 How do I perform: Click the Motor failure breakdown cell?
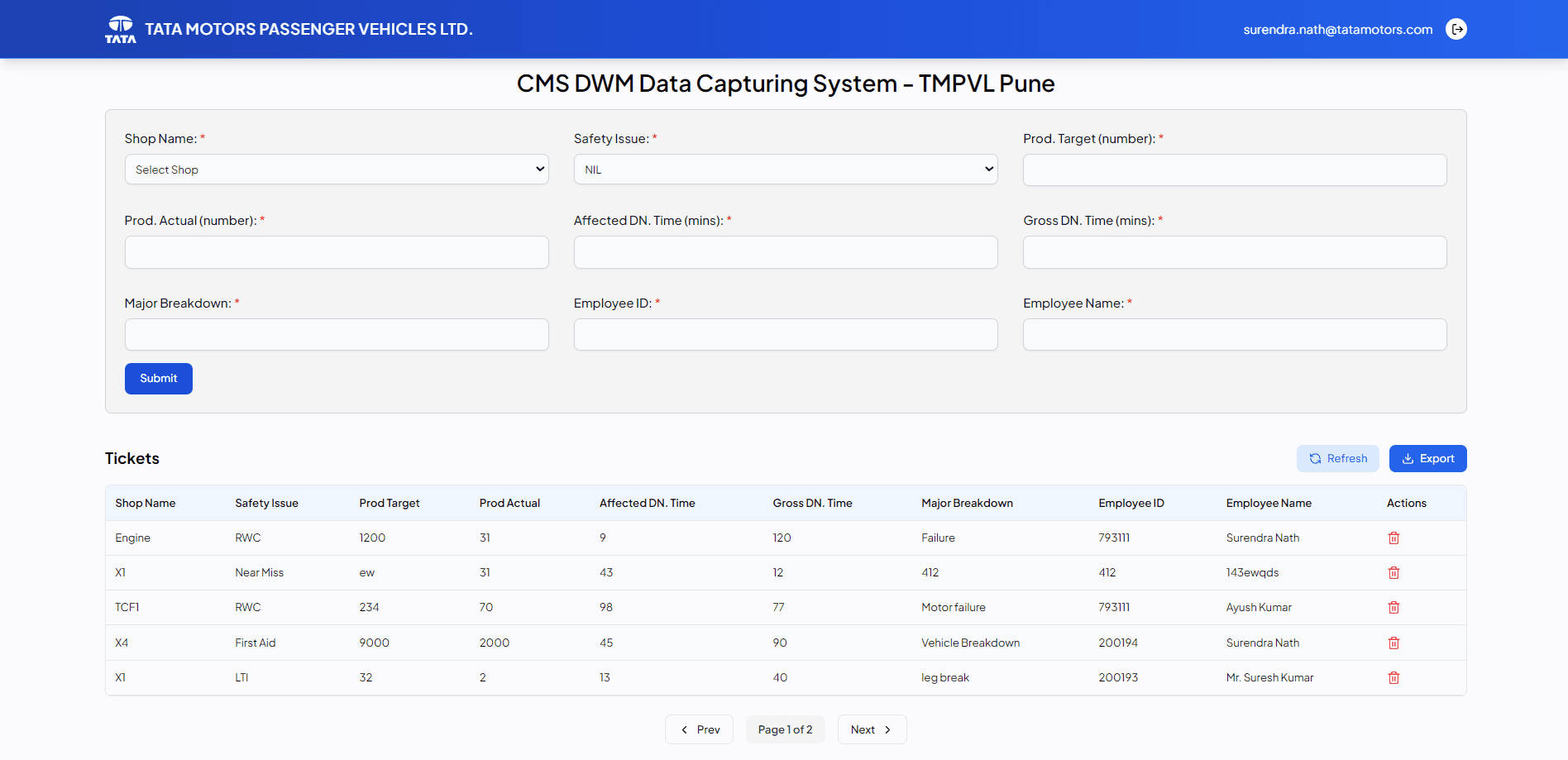(x=954, y=607)
